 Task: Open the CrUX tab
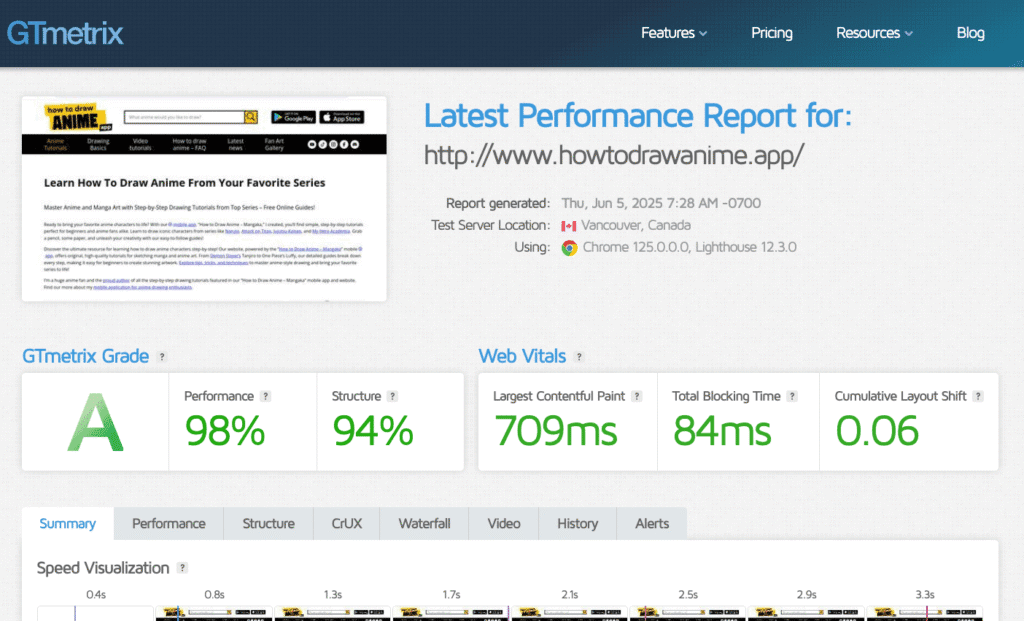[346, 524]
